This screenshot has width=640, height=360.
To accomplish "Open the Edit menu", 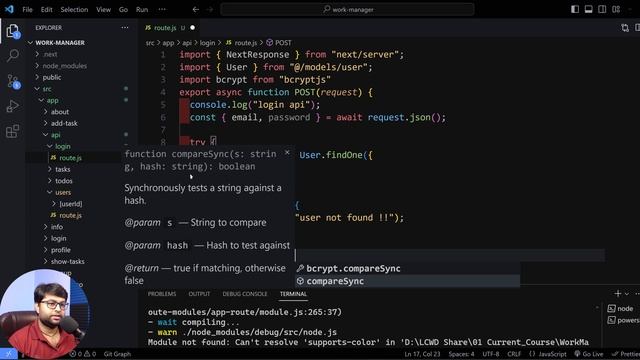I will click(x=47, y=9).
